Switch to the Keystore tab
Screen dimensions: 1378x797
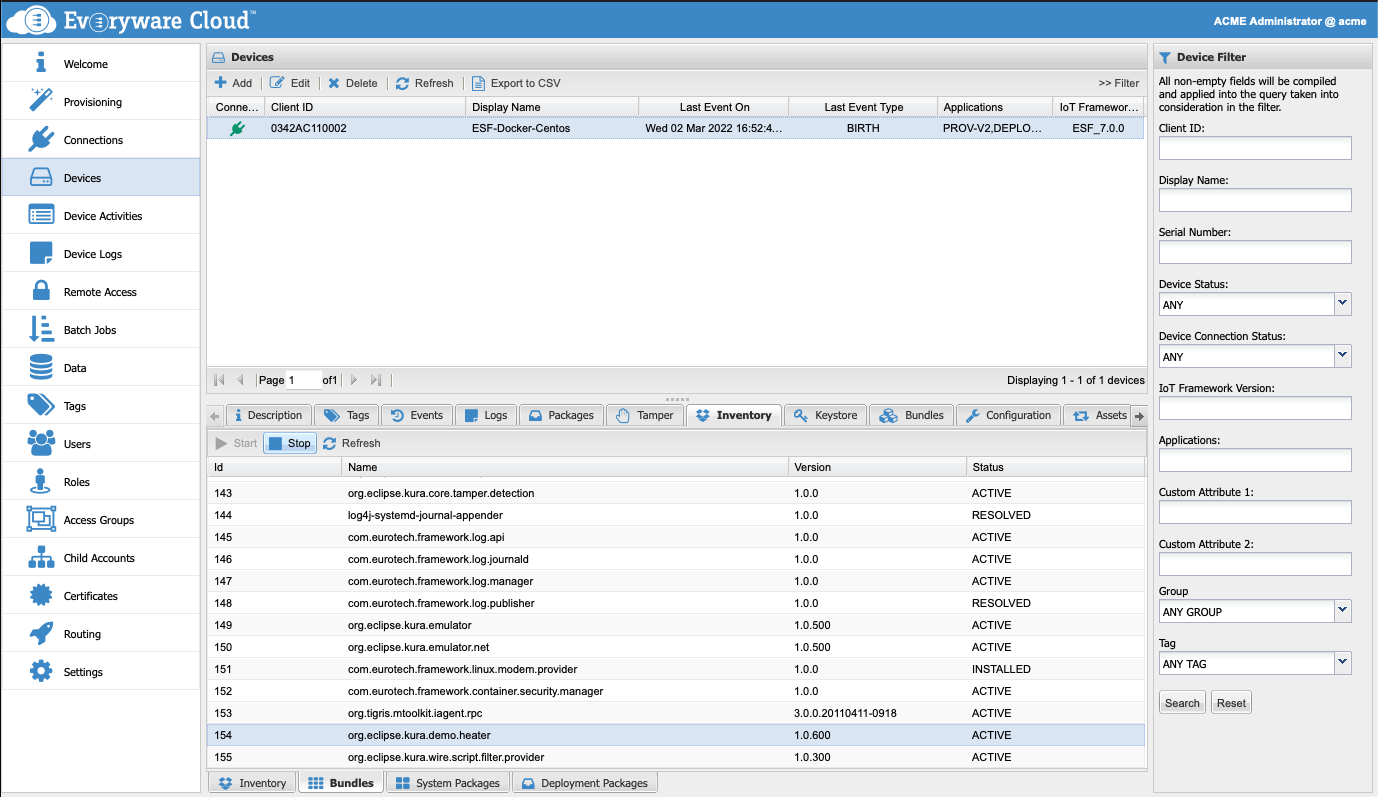[825, 415]
